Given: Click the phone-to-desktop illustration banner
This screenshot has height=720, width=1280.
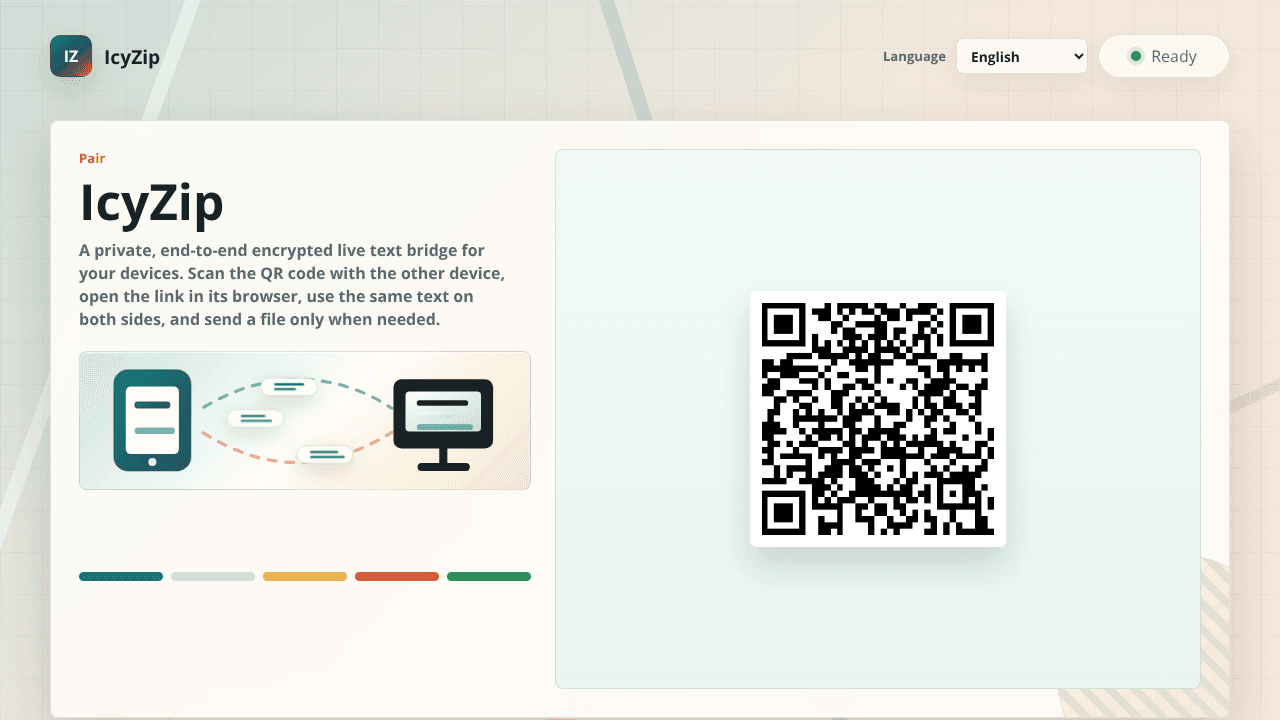Looking at the screenshot, I should click(x=305, y=420).
